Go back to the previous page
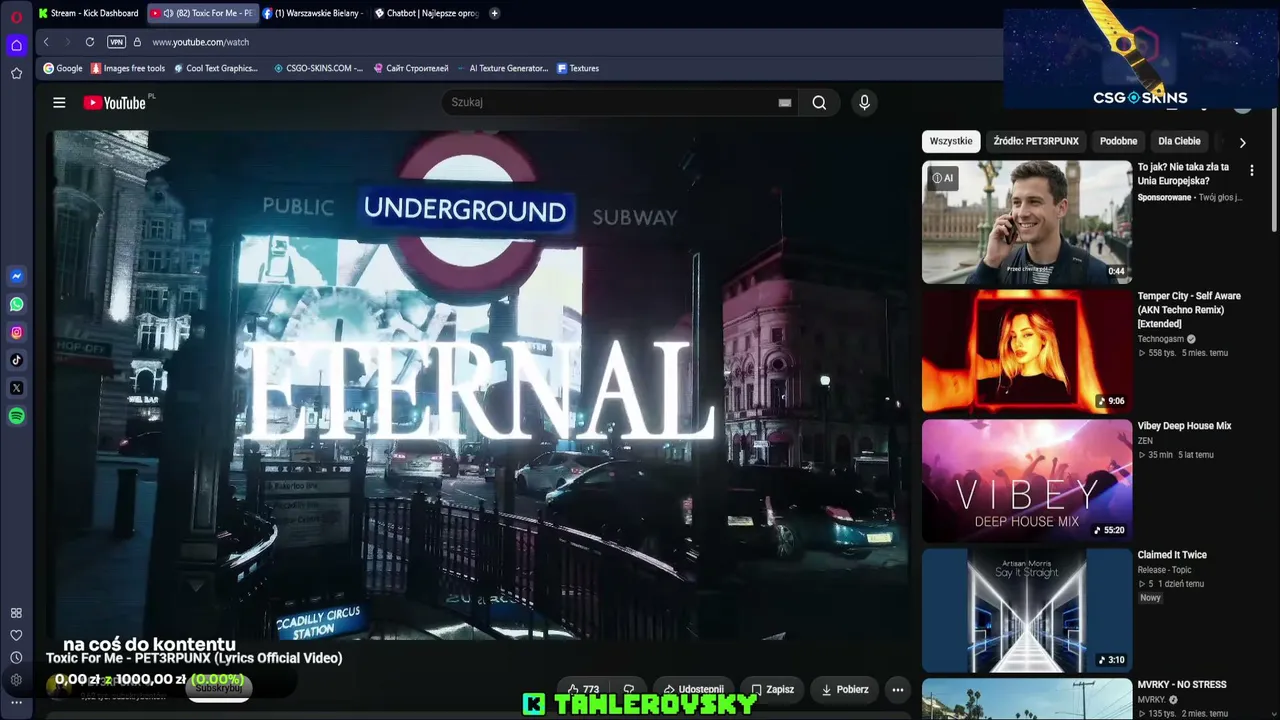Image resolution: width=1280 pixels, height=720 pixels. click(46, 42)
